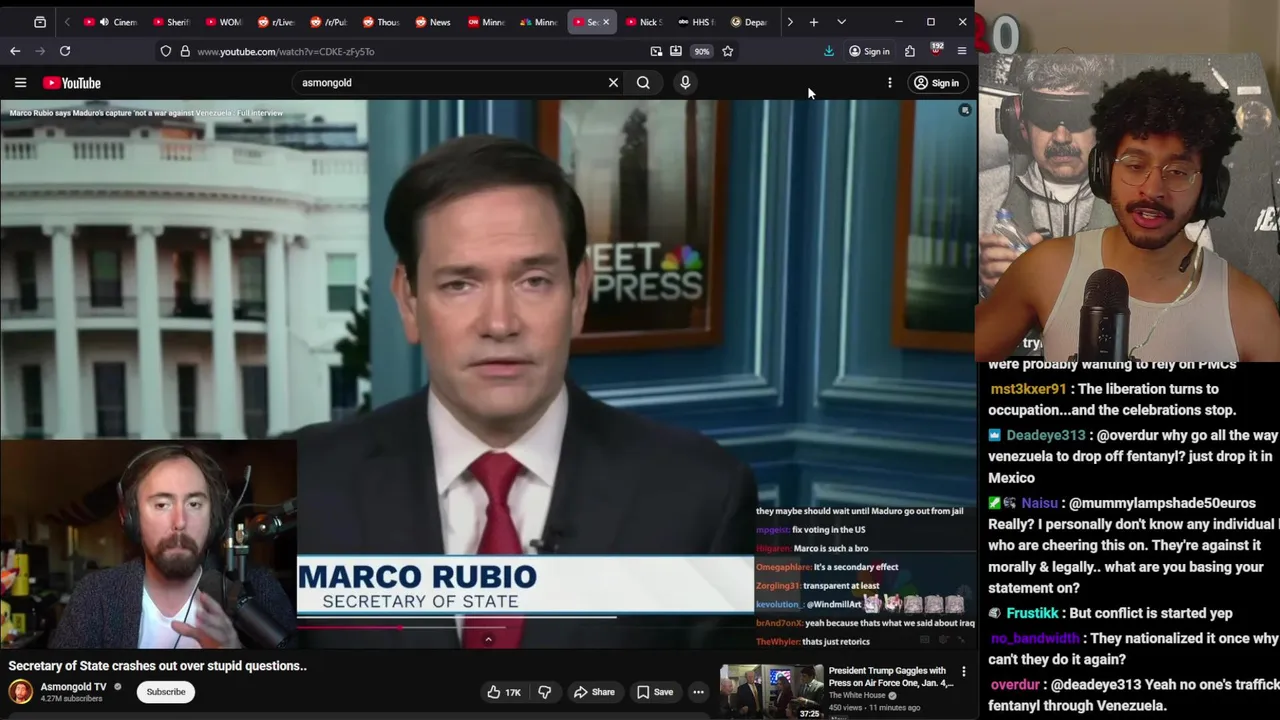Dislike the video with thumbs down
The height and width of the screenshot is (720, 1280).
(x=545, y=692)
